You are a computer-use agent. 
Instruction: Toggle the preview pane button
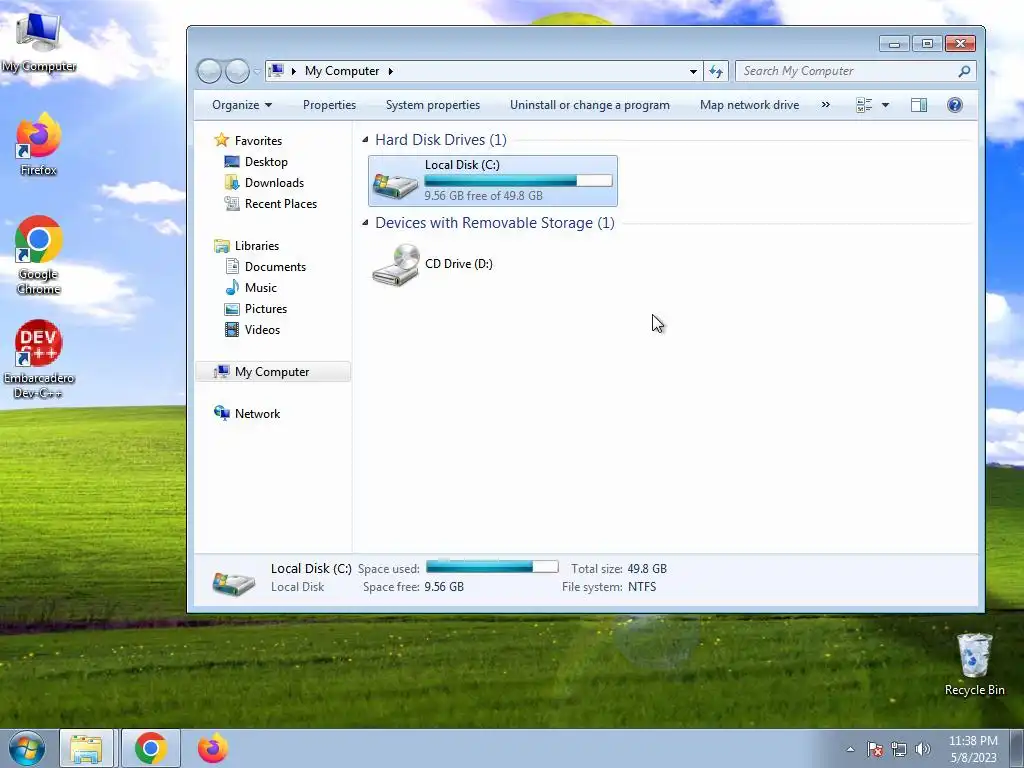[x=919, y=105]
